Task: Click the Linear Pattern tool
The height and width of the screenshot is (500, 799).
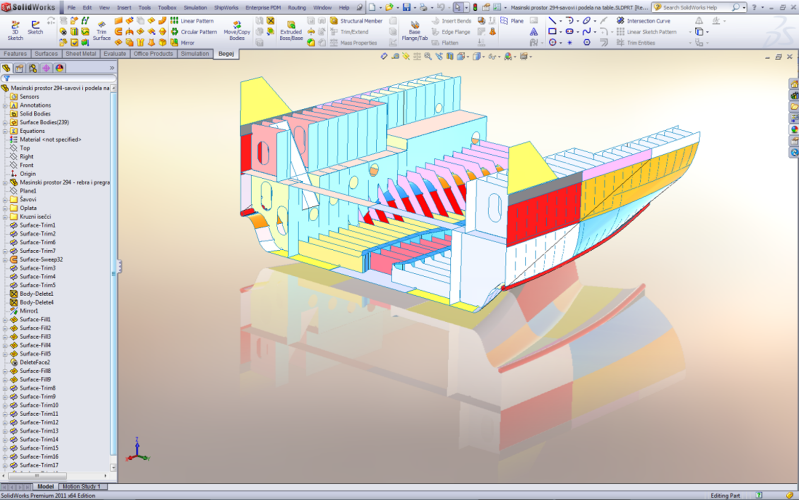Action: [196, 20]
